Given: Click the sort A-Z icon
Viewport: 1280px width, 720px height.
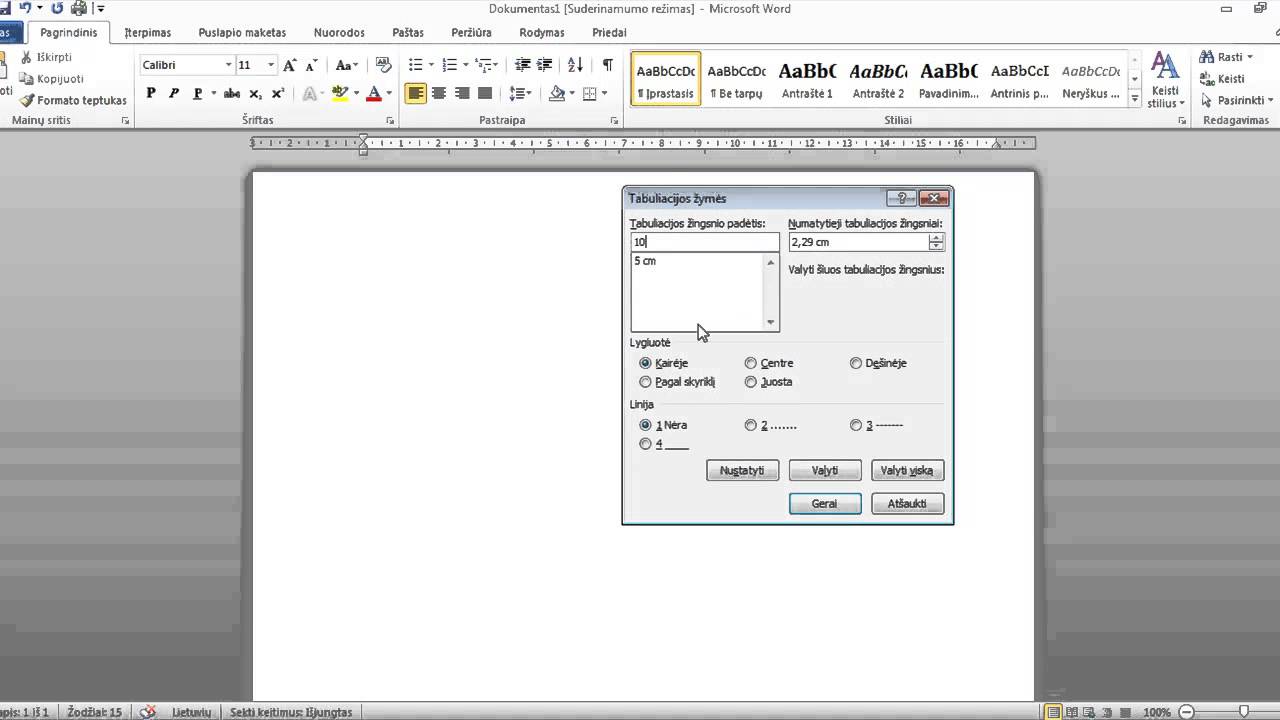Looking at the screenshot, I should point(575,65).
